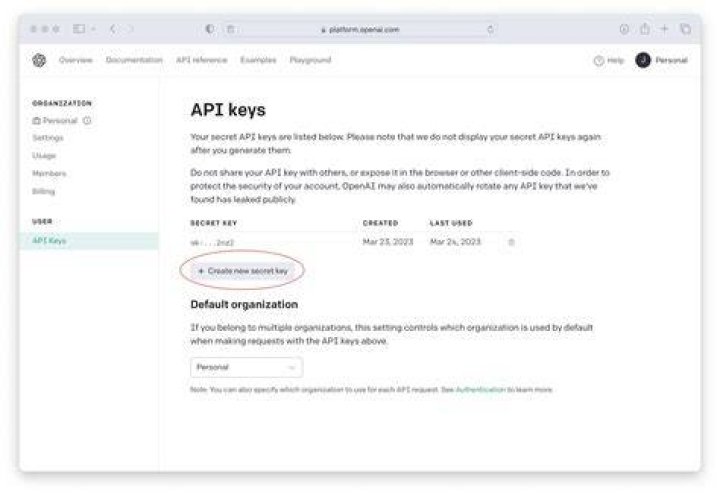Click the Help button in header
Image resolution: width=720 pixels, height=495 pixels.
coord(609,61)
